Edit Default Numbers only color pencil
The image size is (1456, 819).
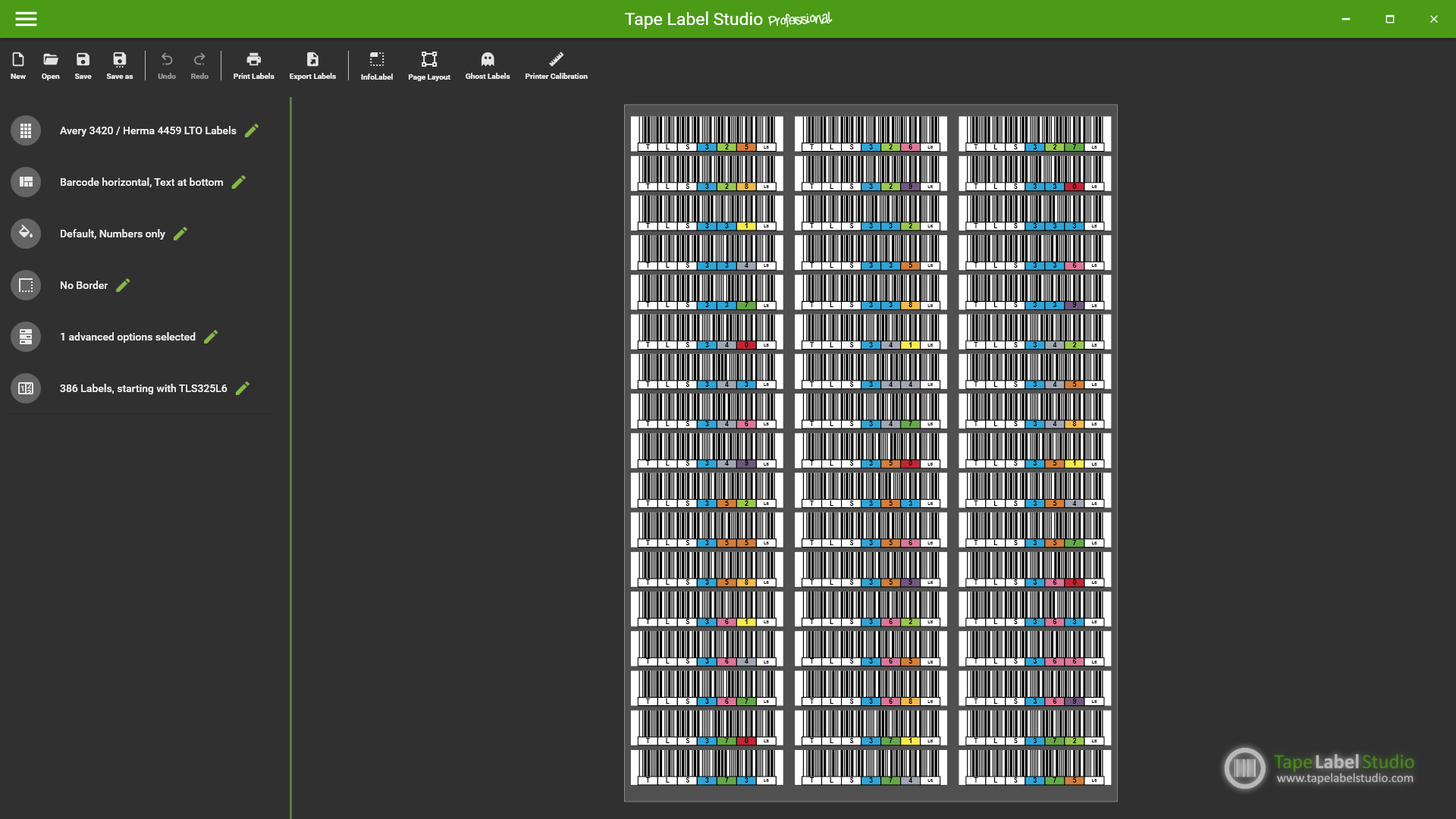click(180, 234)
